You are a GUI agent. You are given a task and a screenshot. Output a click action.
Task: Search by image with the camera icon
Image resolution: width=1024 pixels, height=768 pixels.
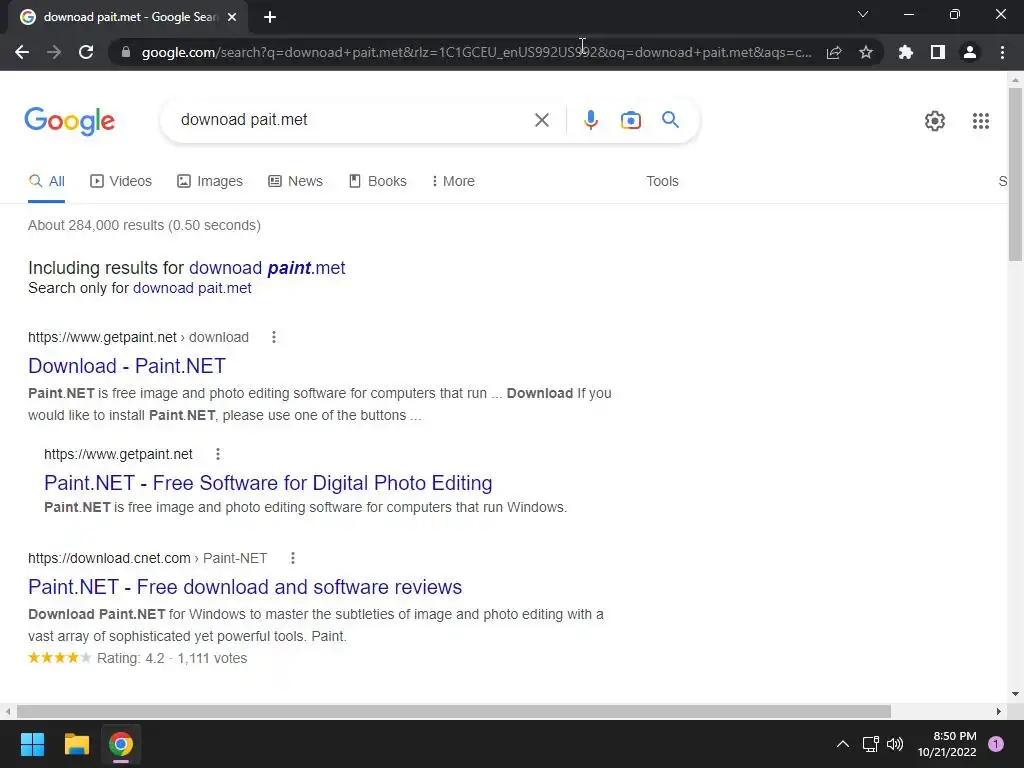pyautogui.click(x=631, y=120)
